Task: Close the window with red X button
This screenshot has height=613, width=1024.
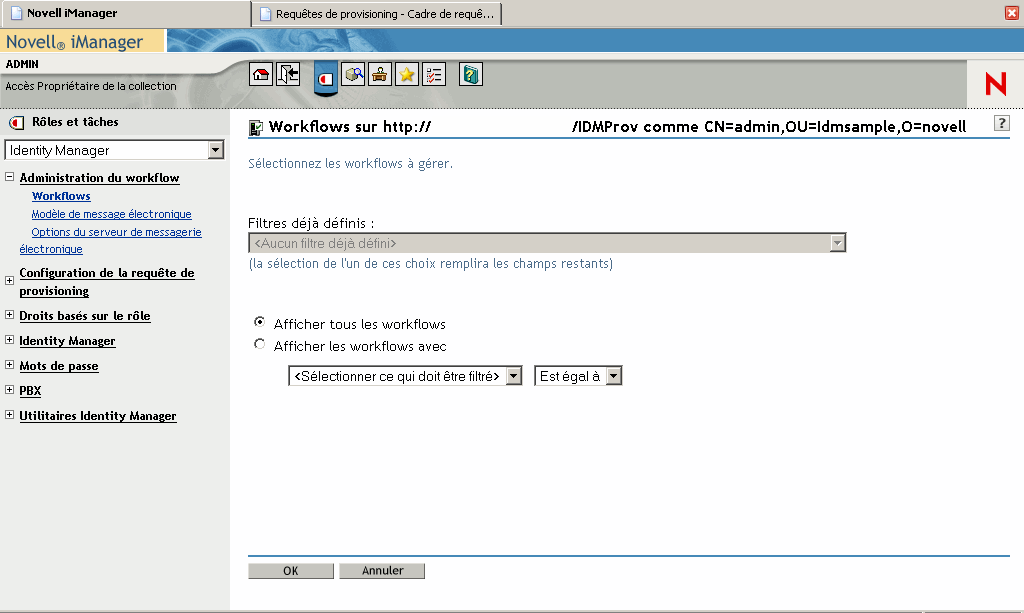Action: pyautogui.click(x=1012, y=13)
